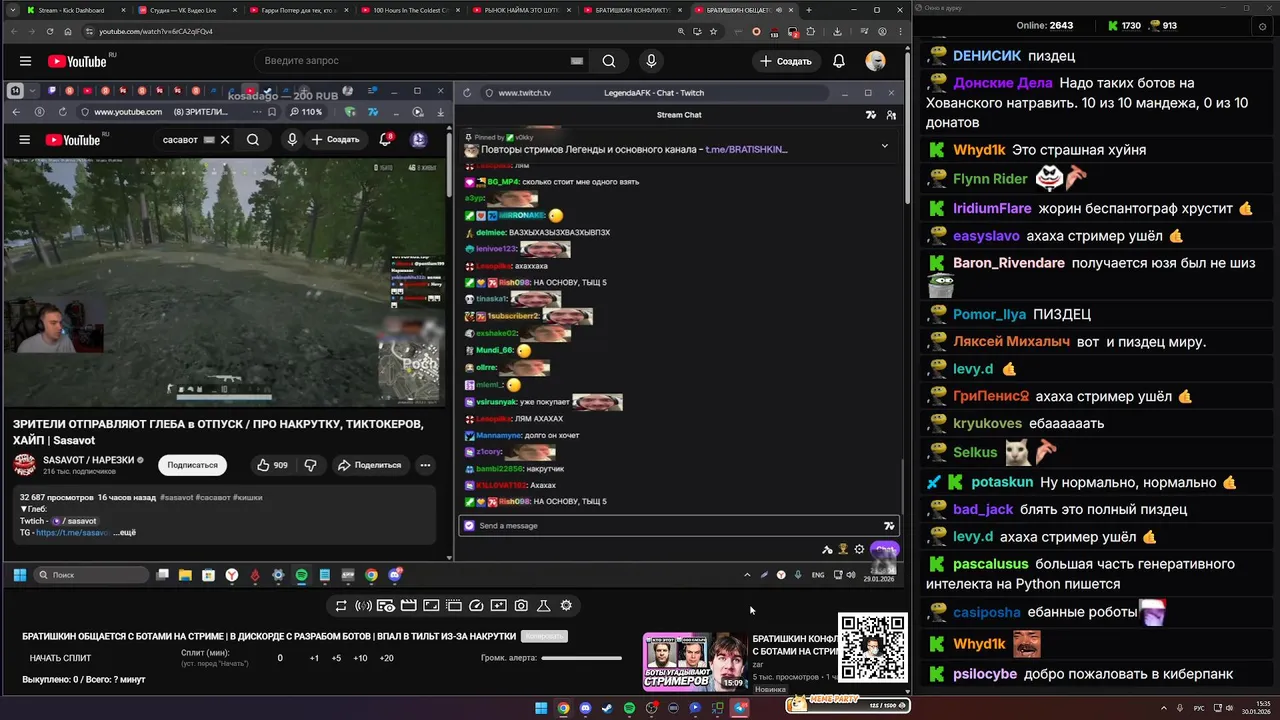This screenshot has height=720, width=1280.
Task: Focus the outer Введите запрос search field
Action: pyautogui.click(x=422, y=61)
